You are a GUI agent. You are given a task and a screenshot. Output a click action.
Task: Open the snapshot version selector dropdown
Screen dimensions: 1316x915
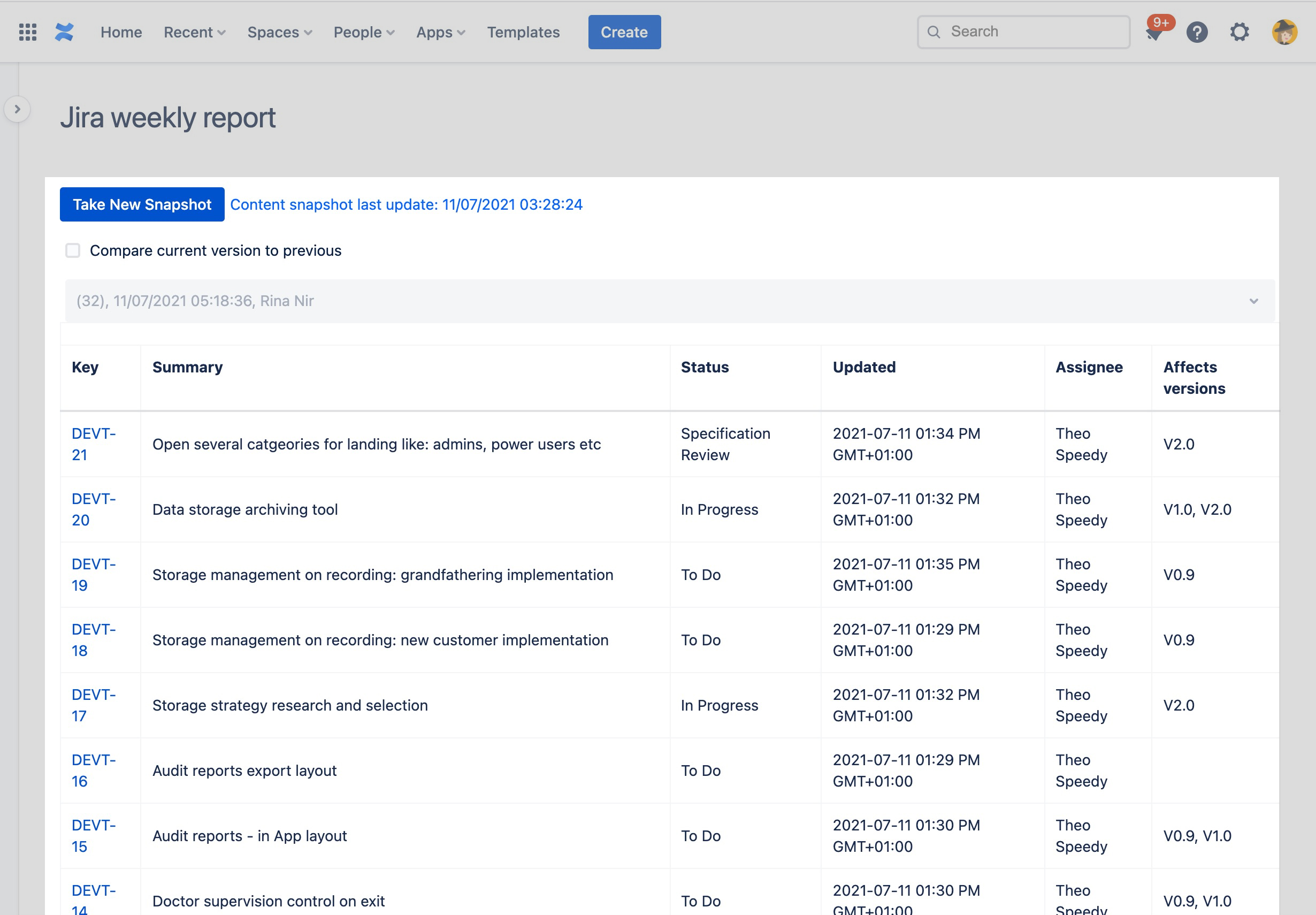(1253, 300)
